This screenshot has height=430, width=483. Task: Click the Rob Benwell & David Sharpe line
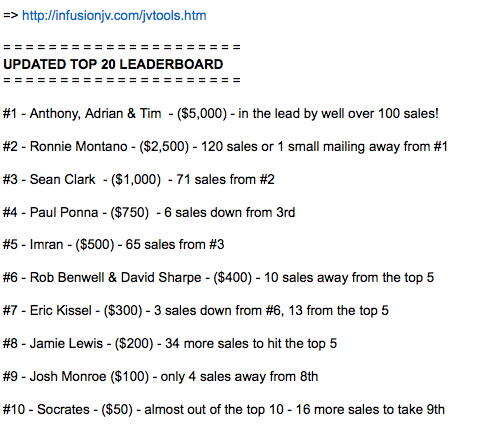pos(218,278)
